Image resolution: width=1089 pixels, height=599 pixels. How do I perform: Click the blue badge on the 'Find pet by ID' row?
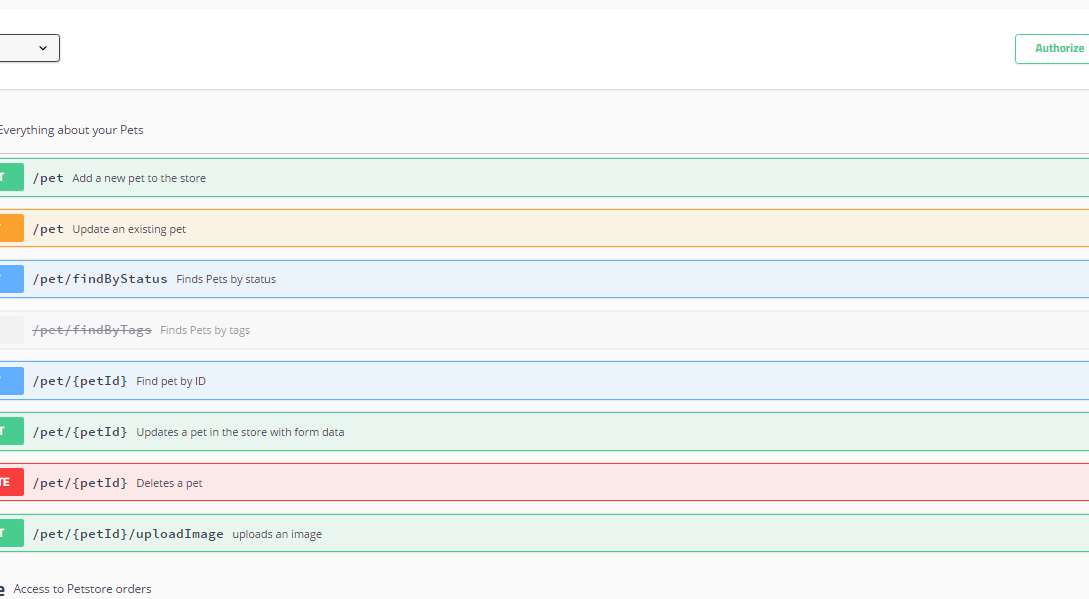[10, 381]
